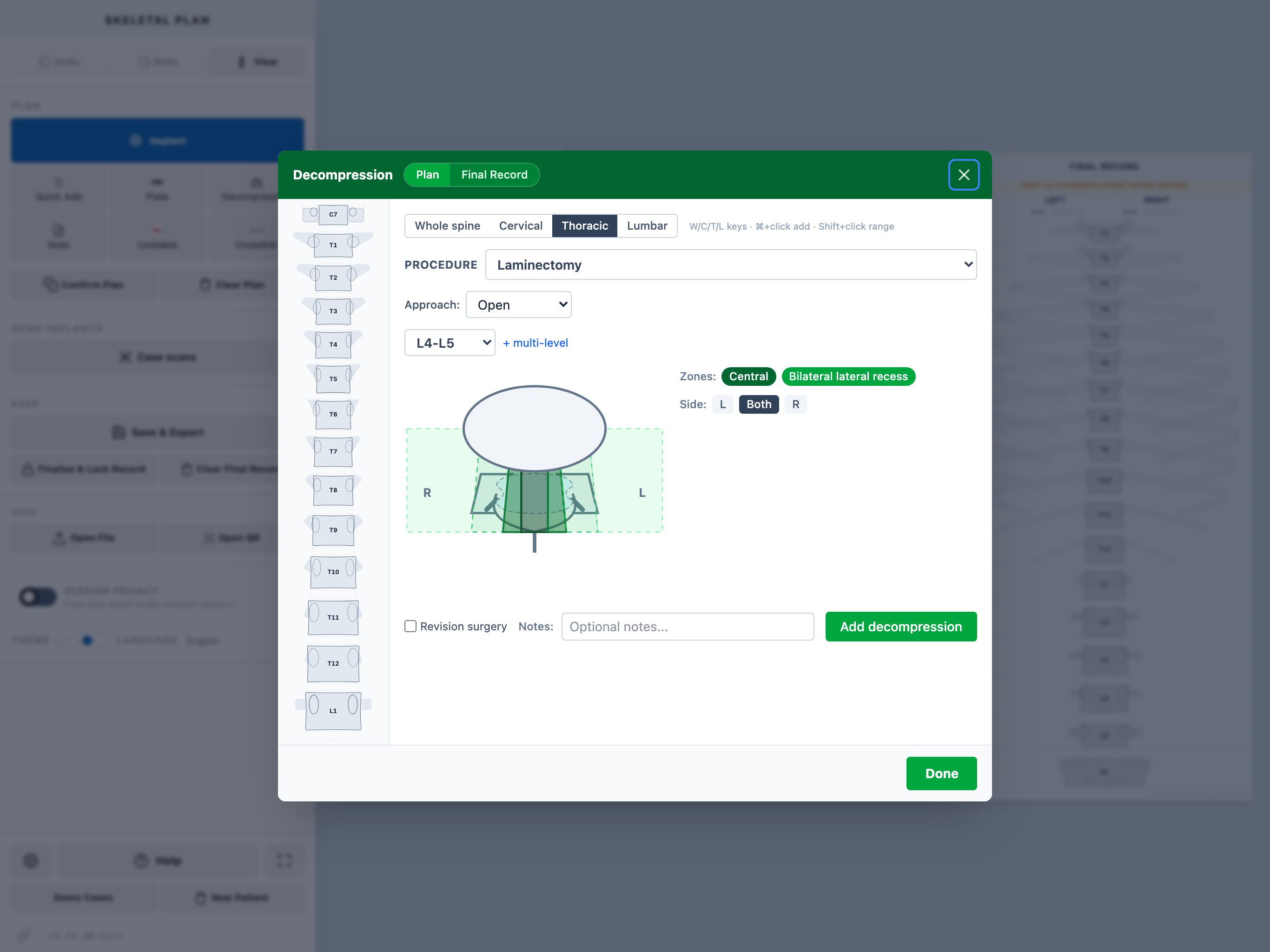Select the T12 vertebra in spine strip

(333, 663)
